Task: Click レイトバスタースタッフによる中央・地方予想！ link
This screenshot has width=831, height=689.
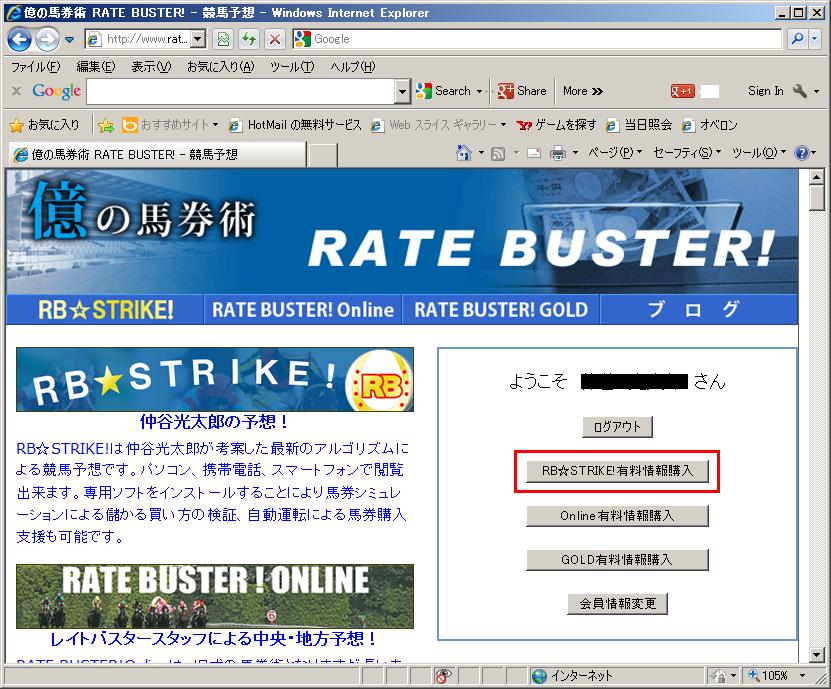Action: click(x=213, y=639)
